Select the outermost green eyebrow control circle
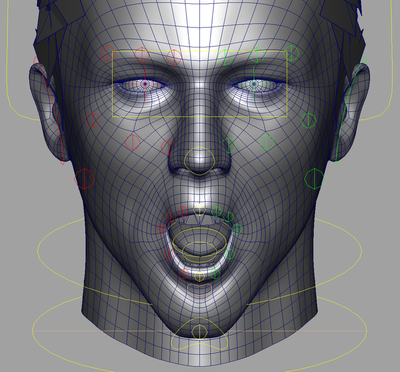The width and height of the screenshot is (400, 372). pos(291,53)
